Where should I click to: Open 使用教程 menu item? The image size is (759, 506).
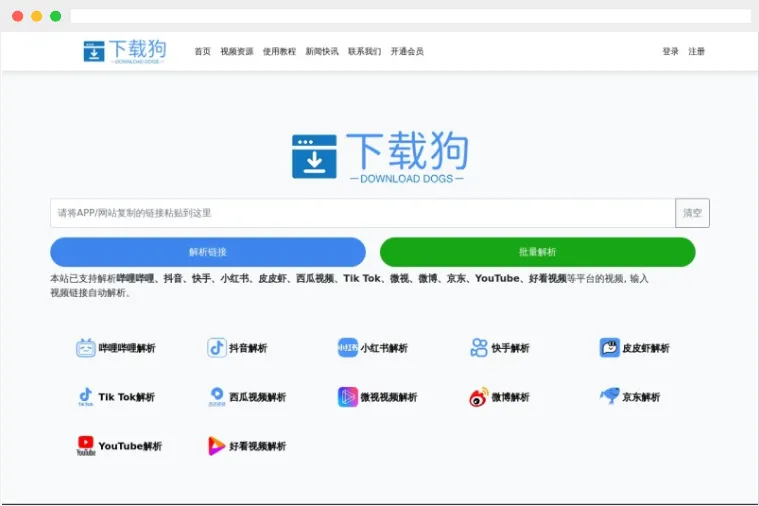click(279, 51)
